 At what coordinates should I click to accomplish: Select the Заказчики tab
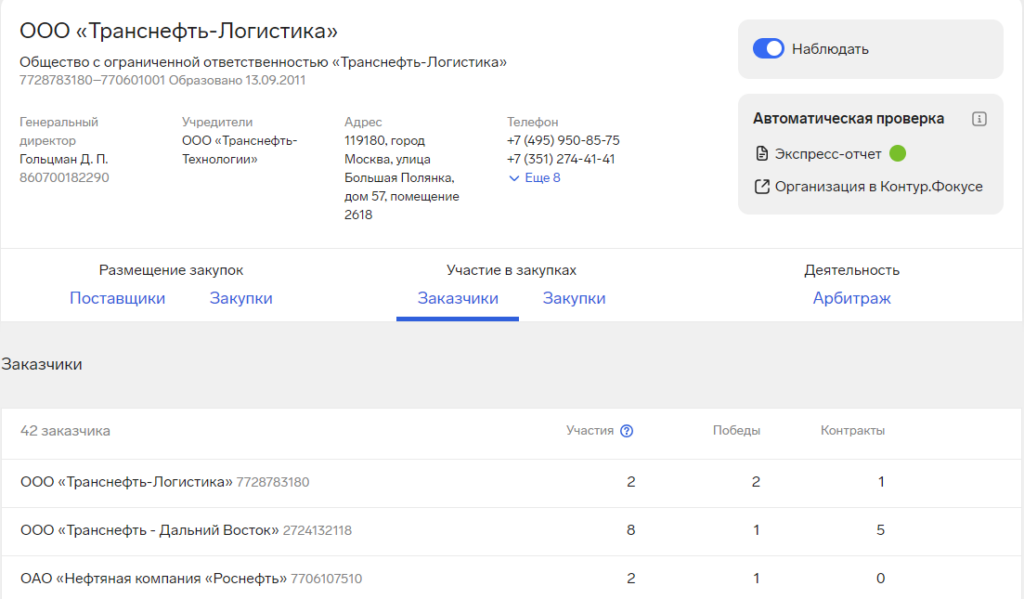[x=457, y=298]
